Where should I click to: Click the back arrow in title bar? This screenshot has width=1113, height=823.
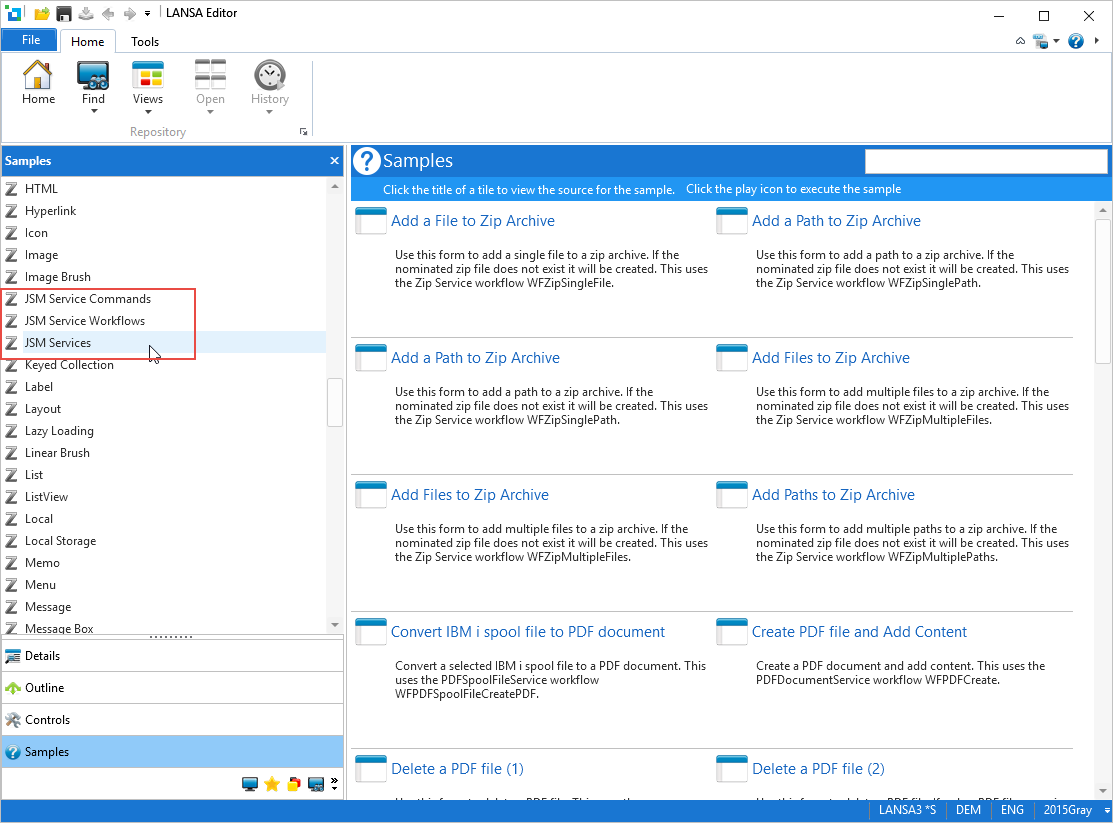pyautogui.click(x=108, y=13)
